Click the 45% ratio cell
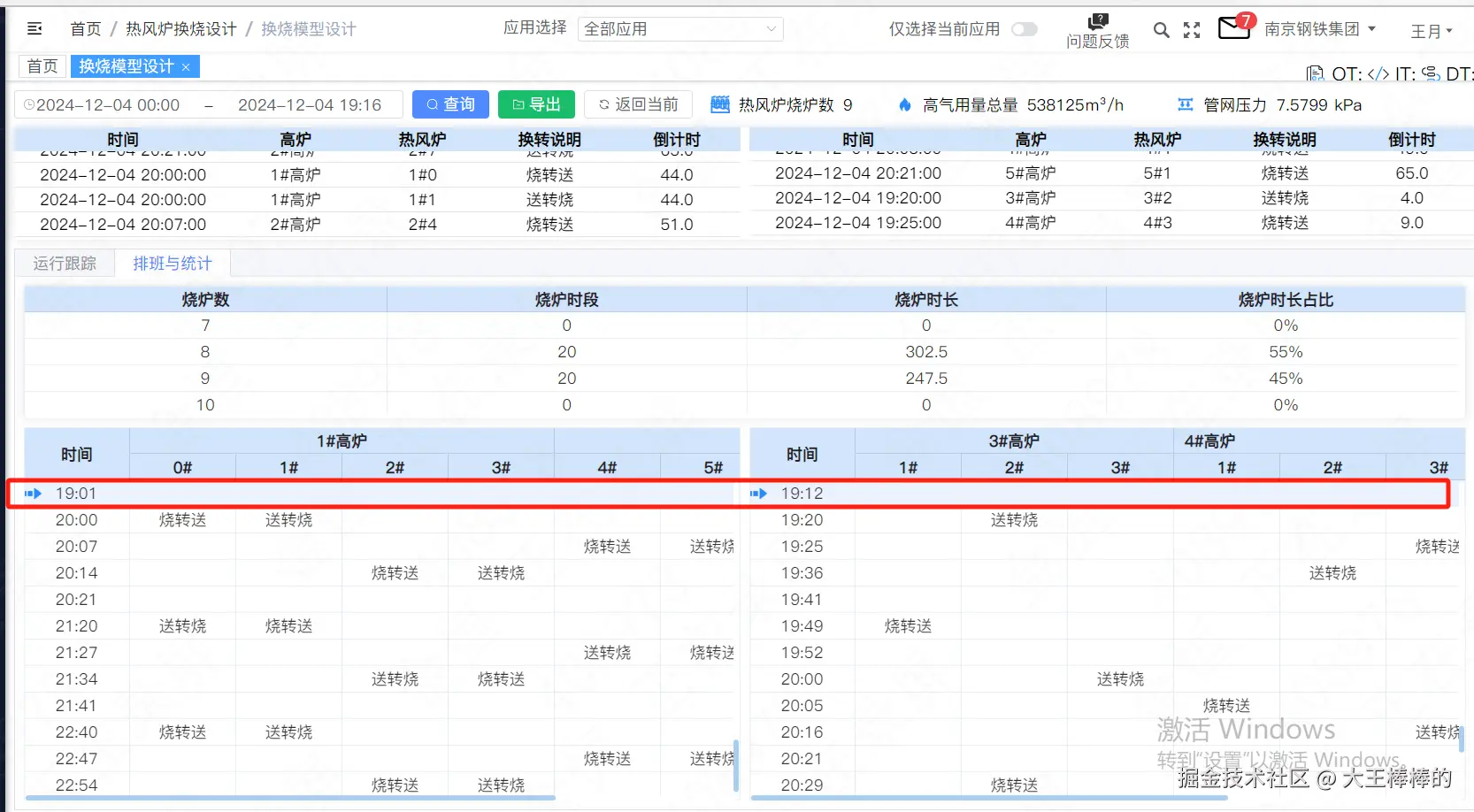This screenshot has height=812, width=1474. coord(1286,379)
